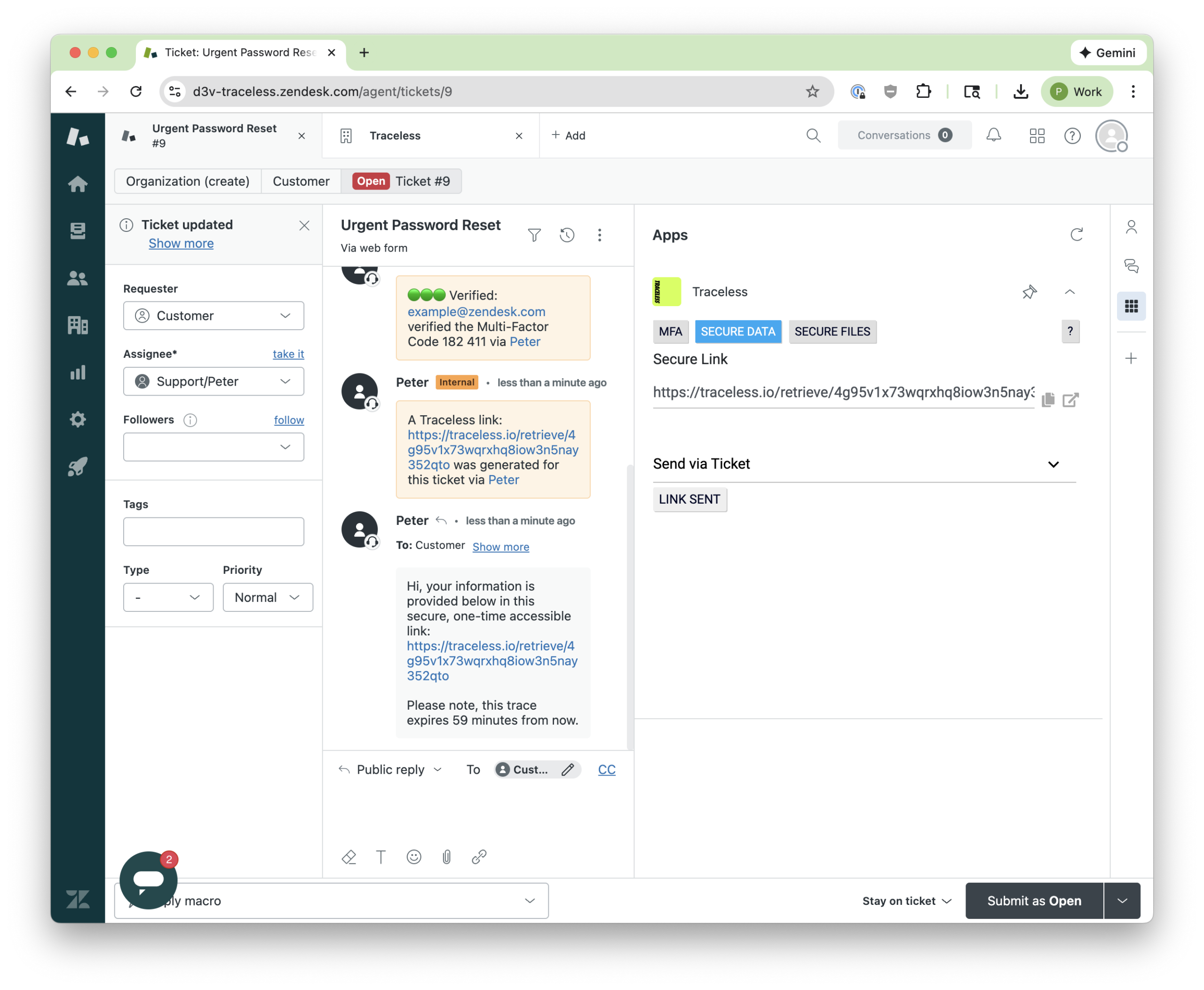This screenshot has width=1204, height=990.
Task: Toggle text formatting options in composer
Action: coord(381,856)
